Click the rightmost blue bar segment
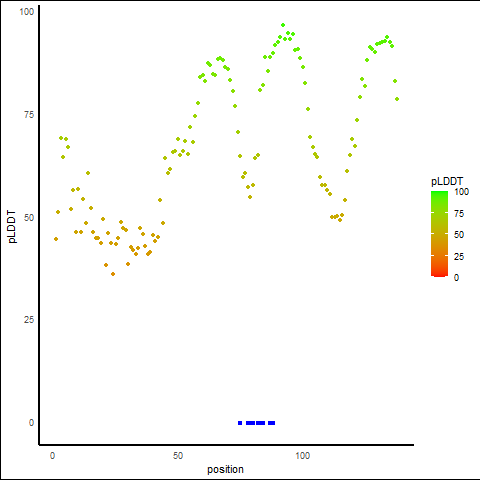The image size is (480, 480). [x=272, y=423]
